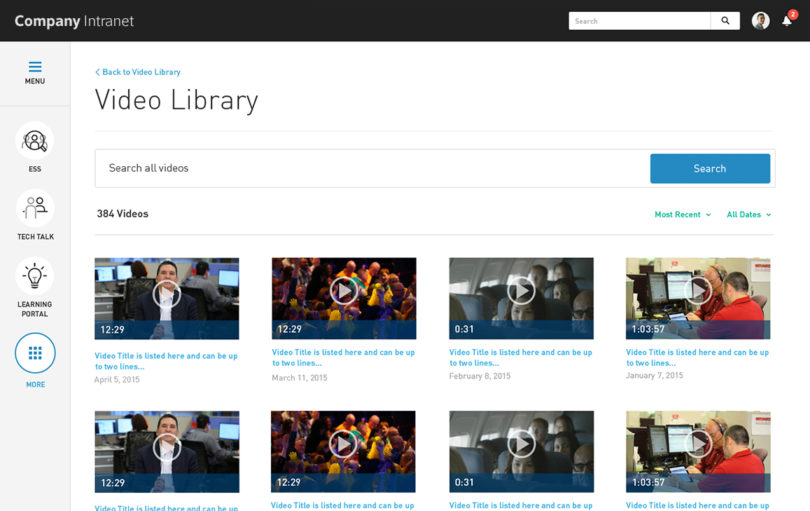Open the notifications bell icon
The height and width of the screenshot is (511, 810).
(787, 21)
